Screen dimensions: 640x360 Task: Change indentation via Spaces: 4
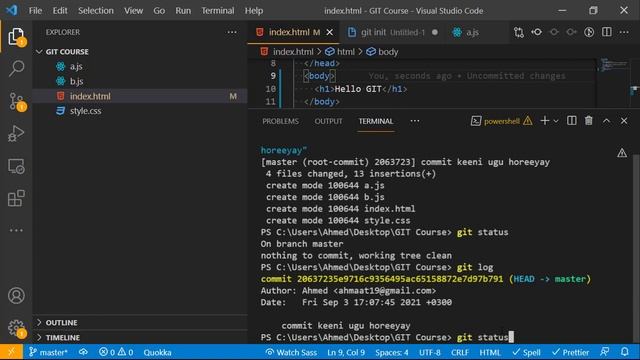(391, 352)
